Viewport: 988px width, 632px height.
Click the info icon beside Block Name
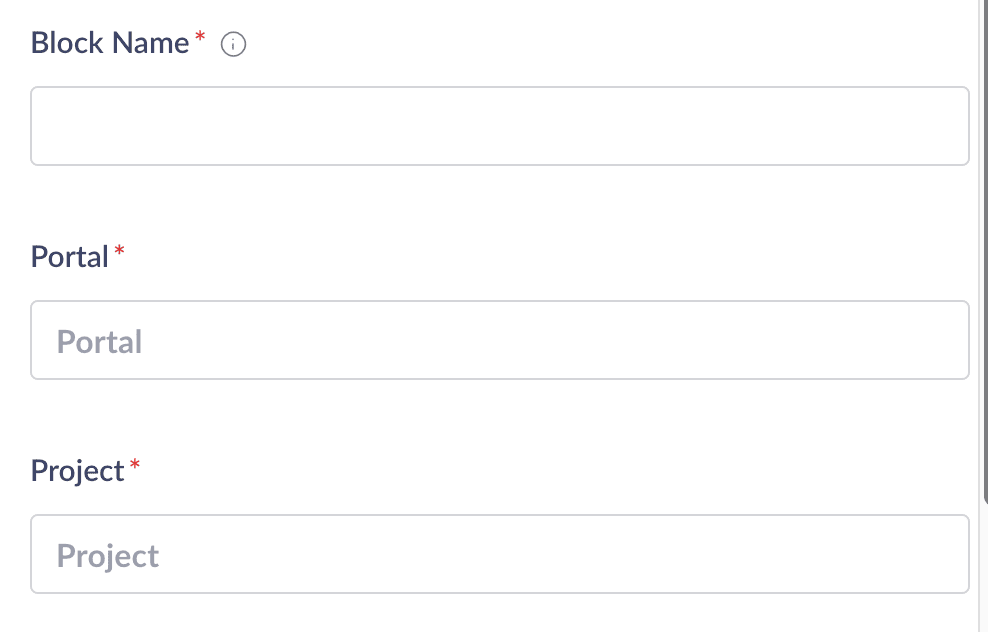tap(233, 45)
